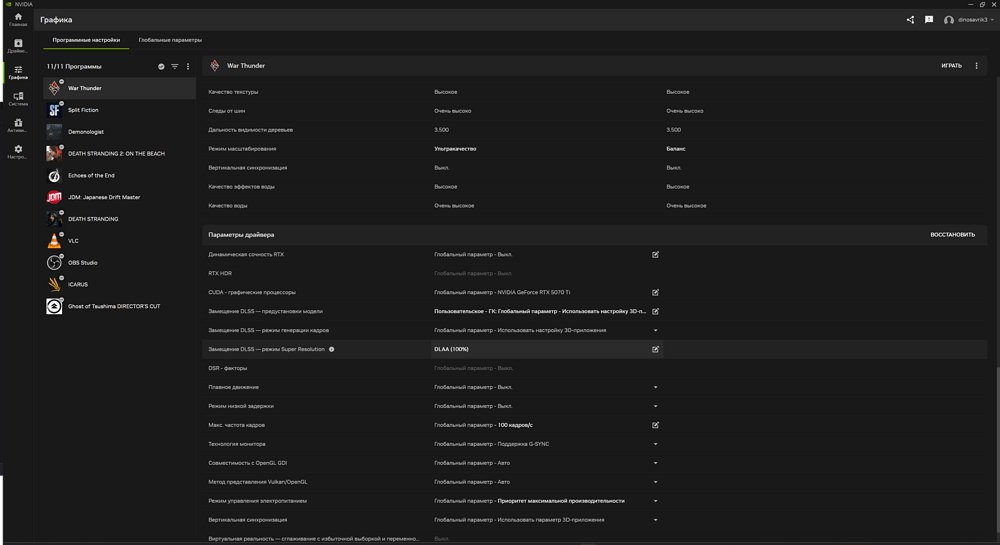Open the feedback notification icon
The width and height of the screenshot is (1000, 545).
(x=929, y=20)
